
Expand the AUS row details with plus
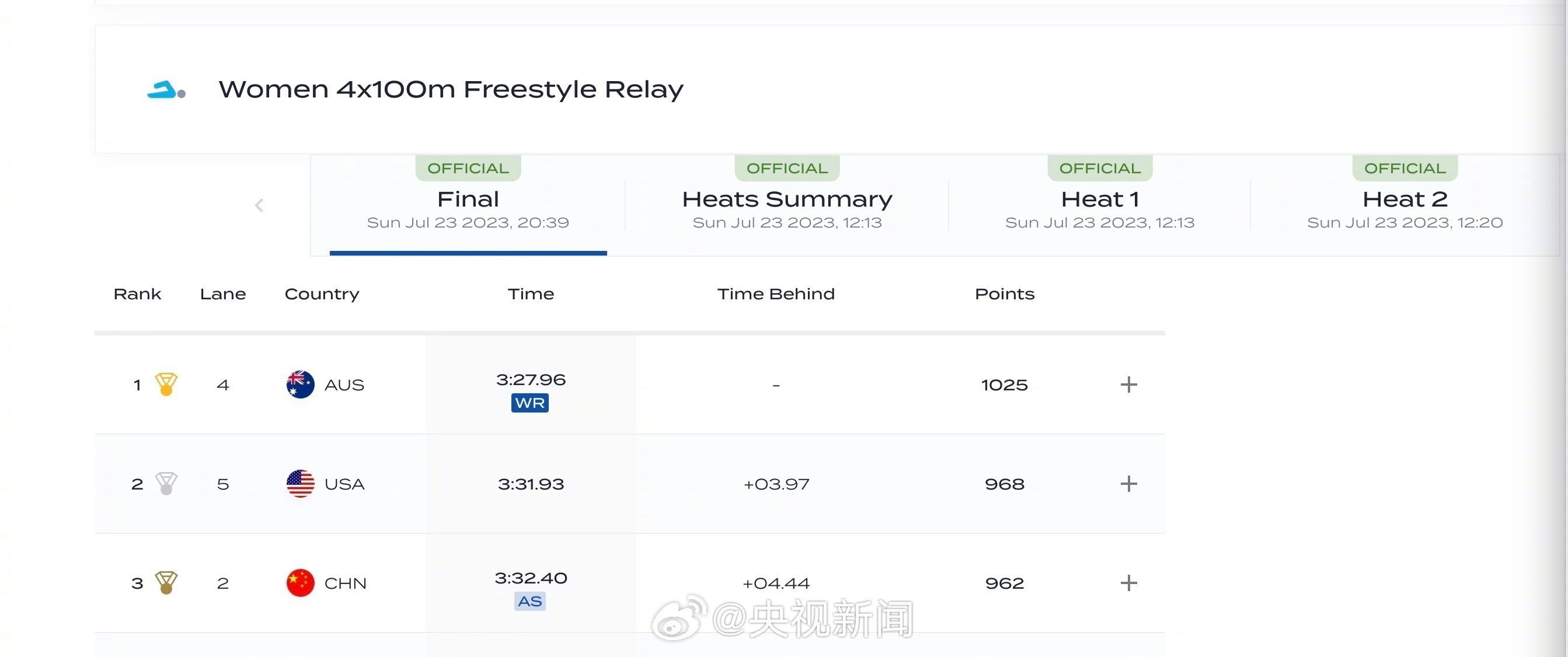click(1128, 385)
